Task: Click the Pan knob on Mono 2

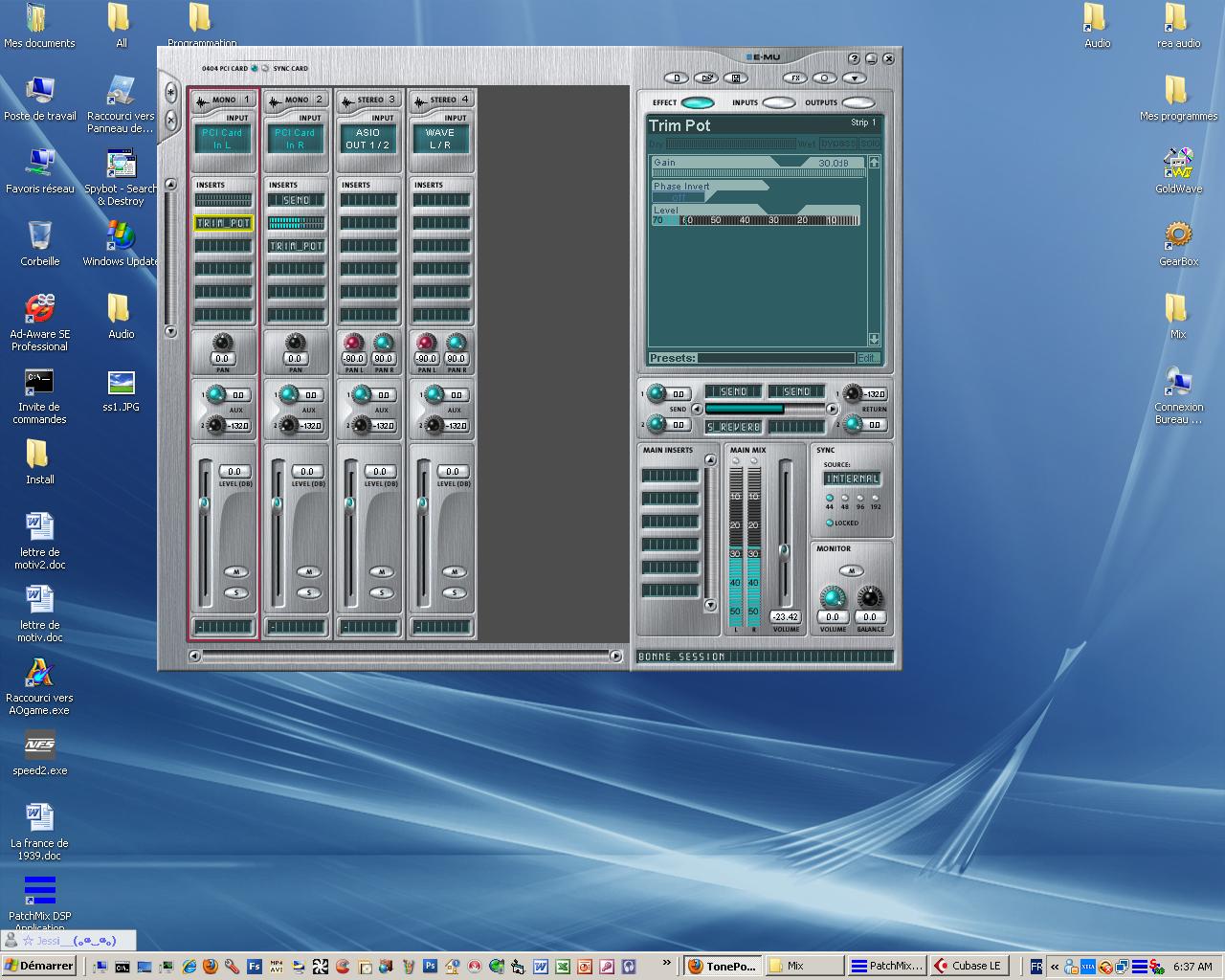Action: click(296, 342)
